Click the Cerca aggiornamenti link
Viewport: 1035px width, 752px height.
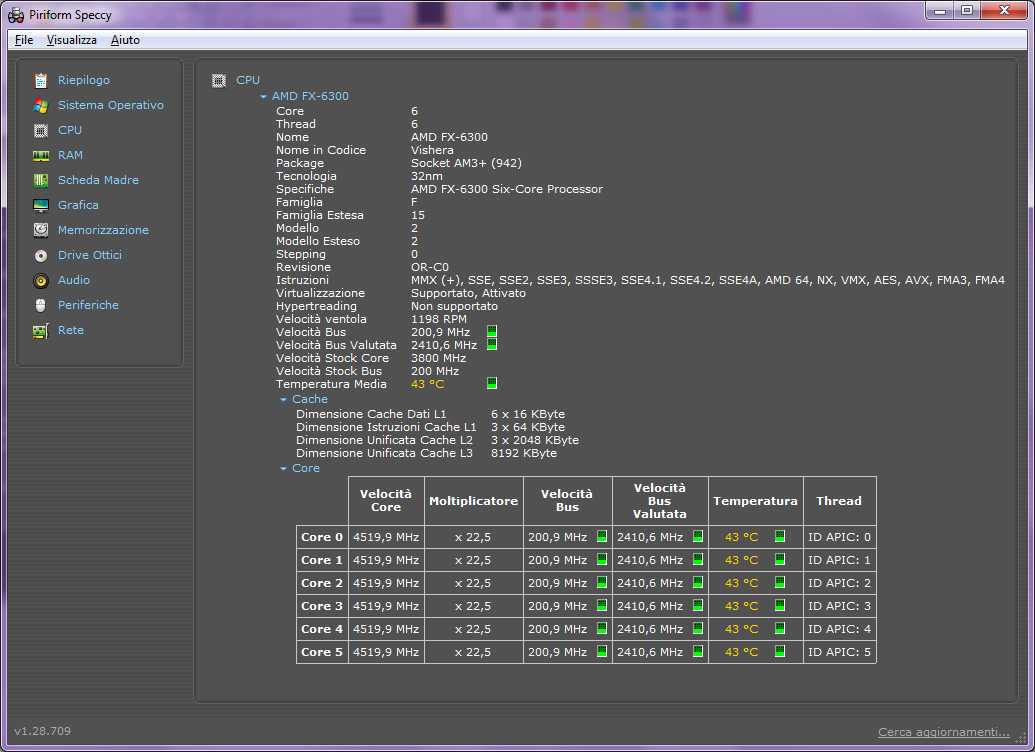(x=943, y=732)
